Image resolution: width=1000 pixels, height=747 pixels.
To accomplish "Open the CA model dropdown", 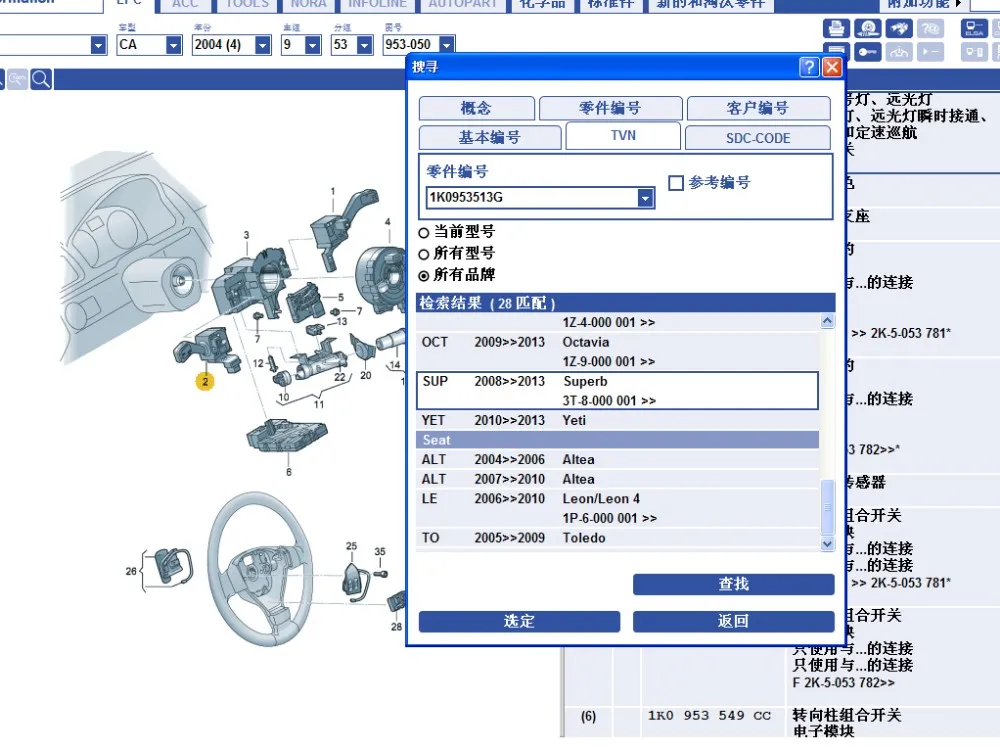I will click(173, 45).
